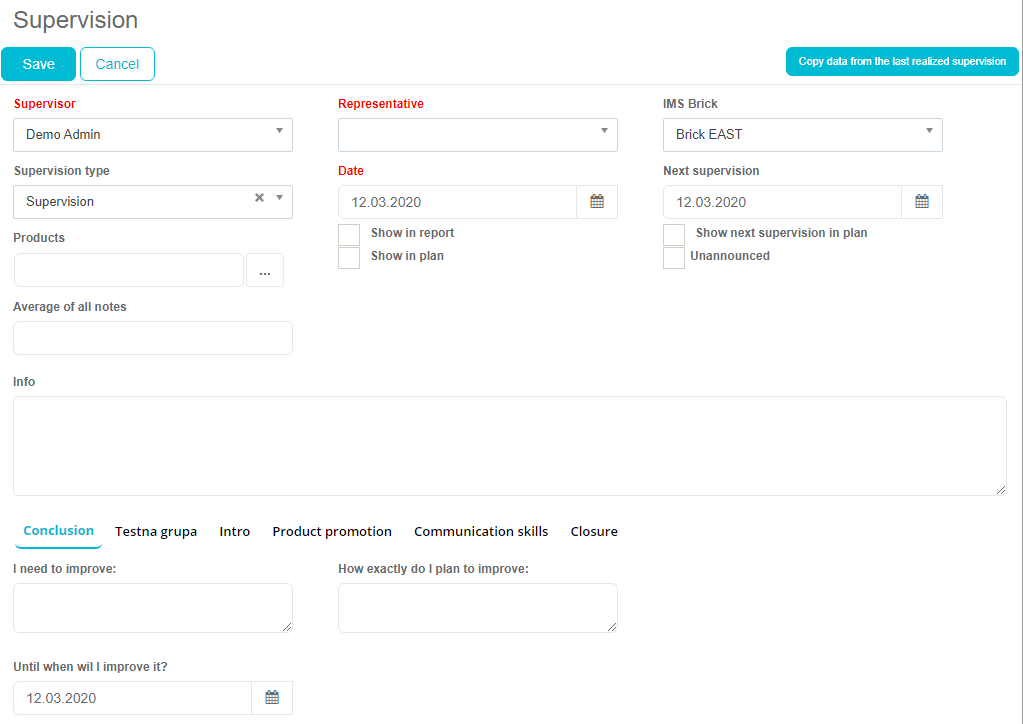The image size is (1023, 724).
Task: Clear the Supervision type selection
Action: pos(259,198)
